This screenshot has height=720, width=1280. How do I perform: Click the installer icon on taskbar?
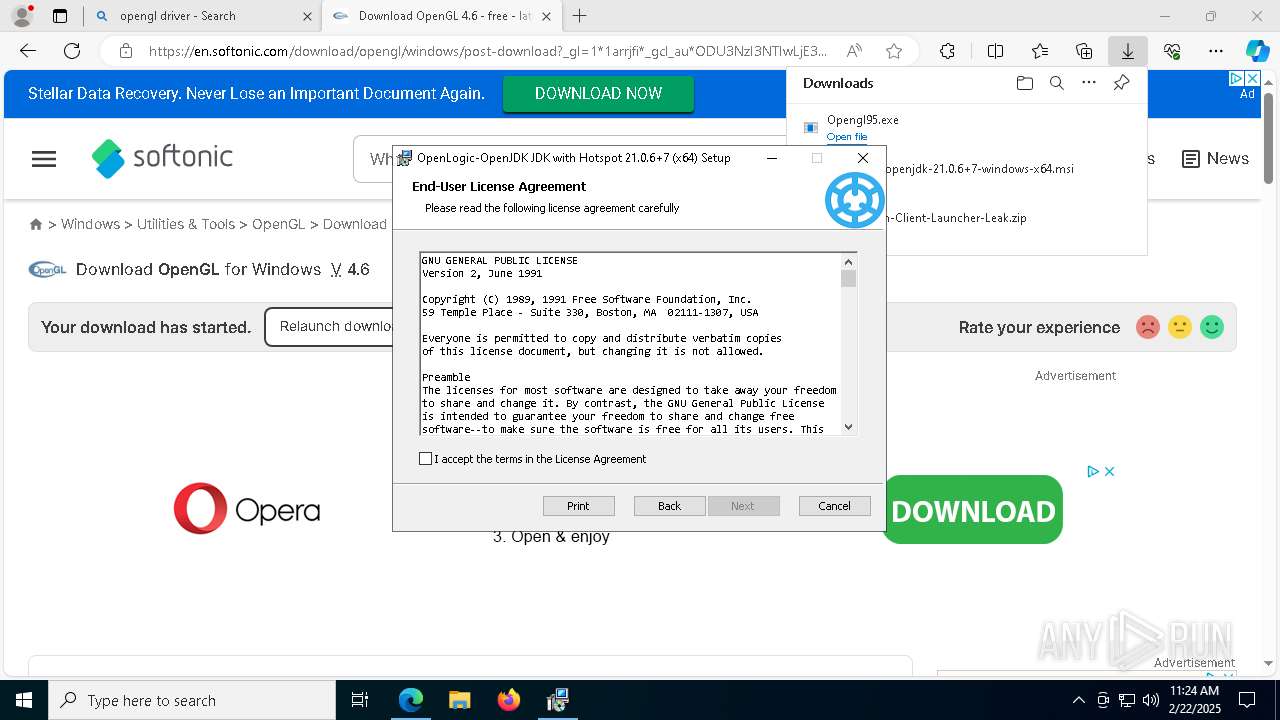coord(558,700)
